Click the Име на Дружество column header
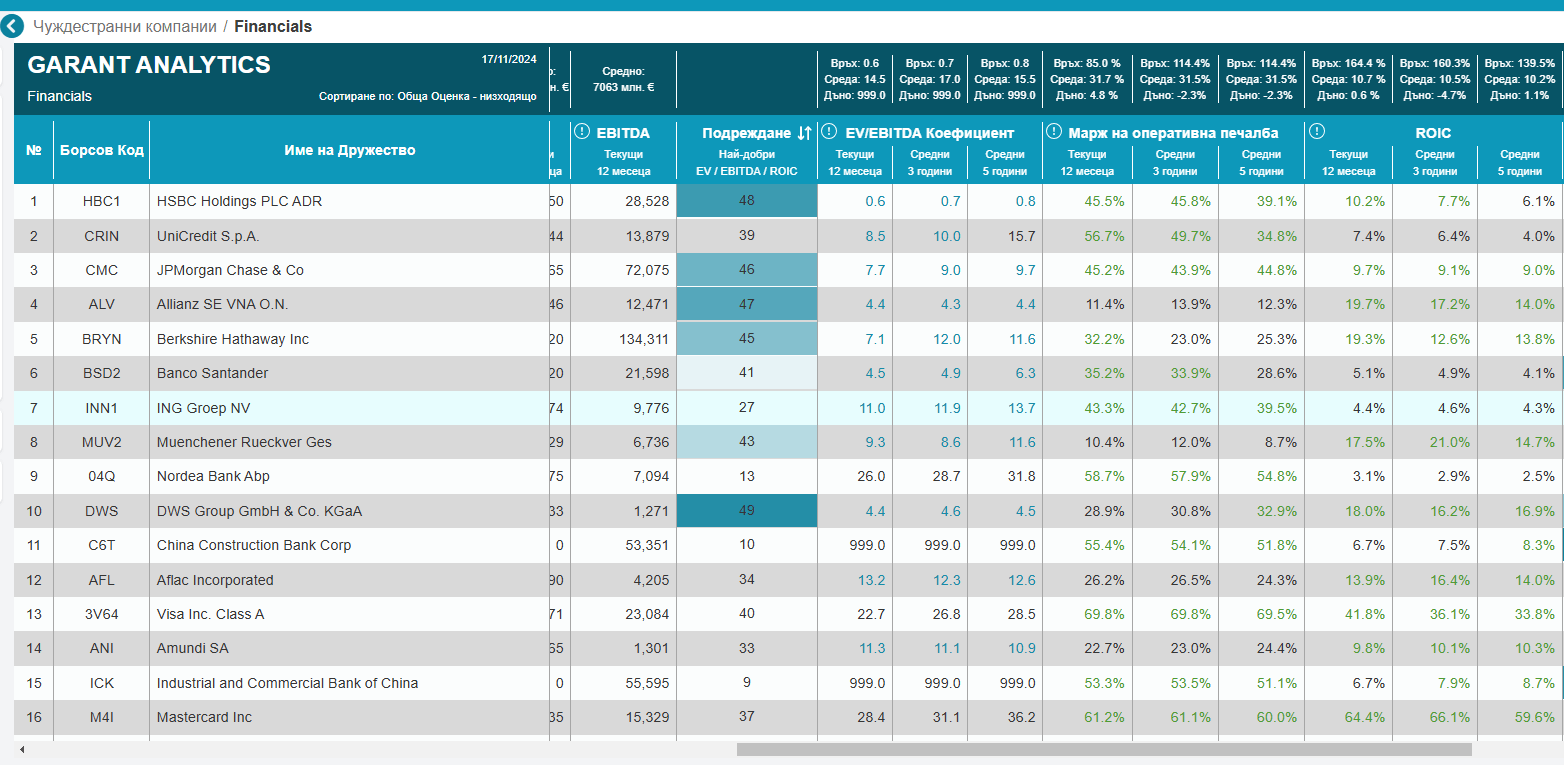The height and width of the screenshot is (765, 1564). pyautogui.click(x=350, y=150)
